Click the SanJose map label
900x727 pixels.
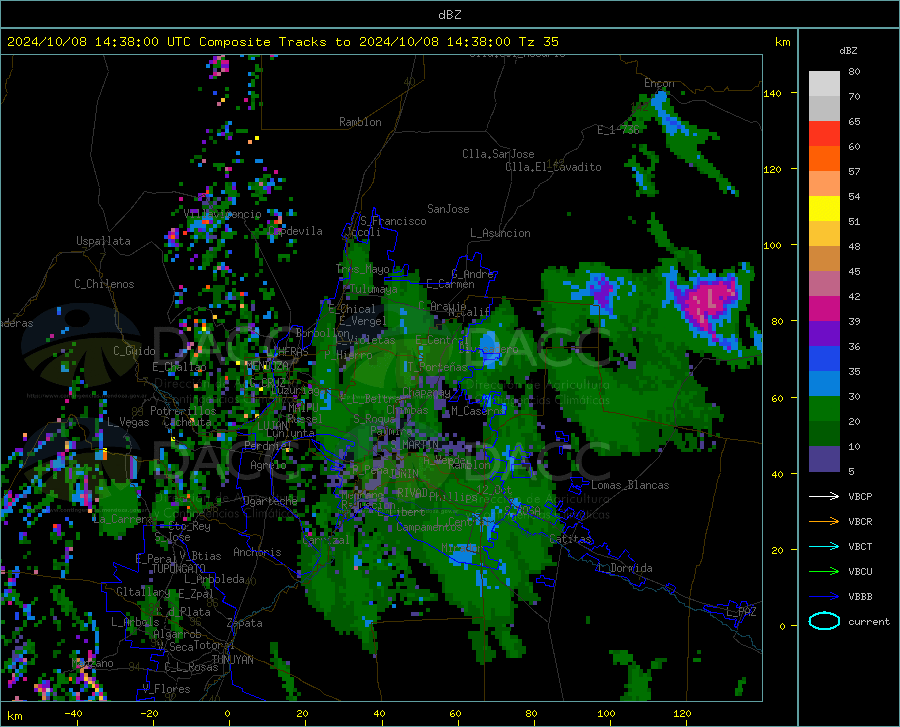[448, 209]
